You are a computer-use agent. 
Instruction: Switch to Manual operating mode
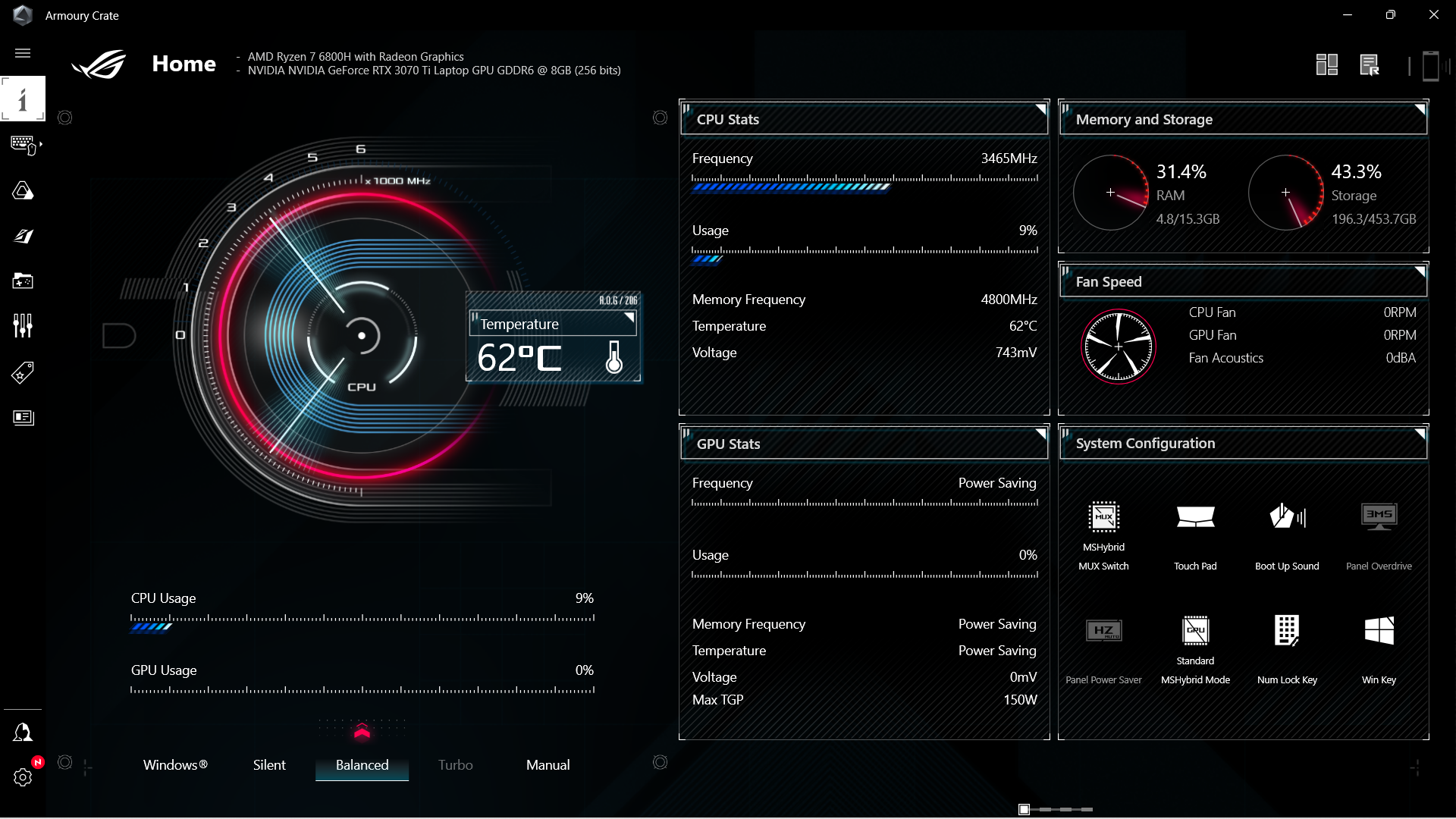pos(548,765)
